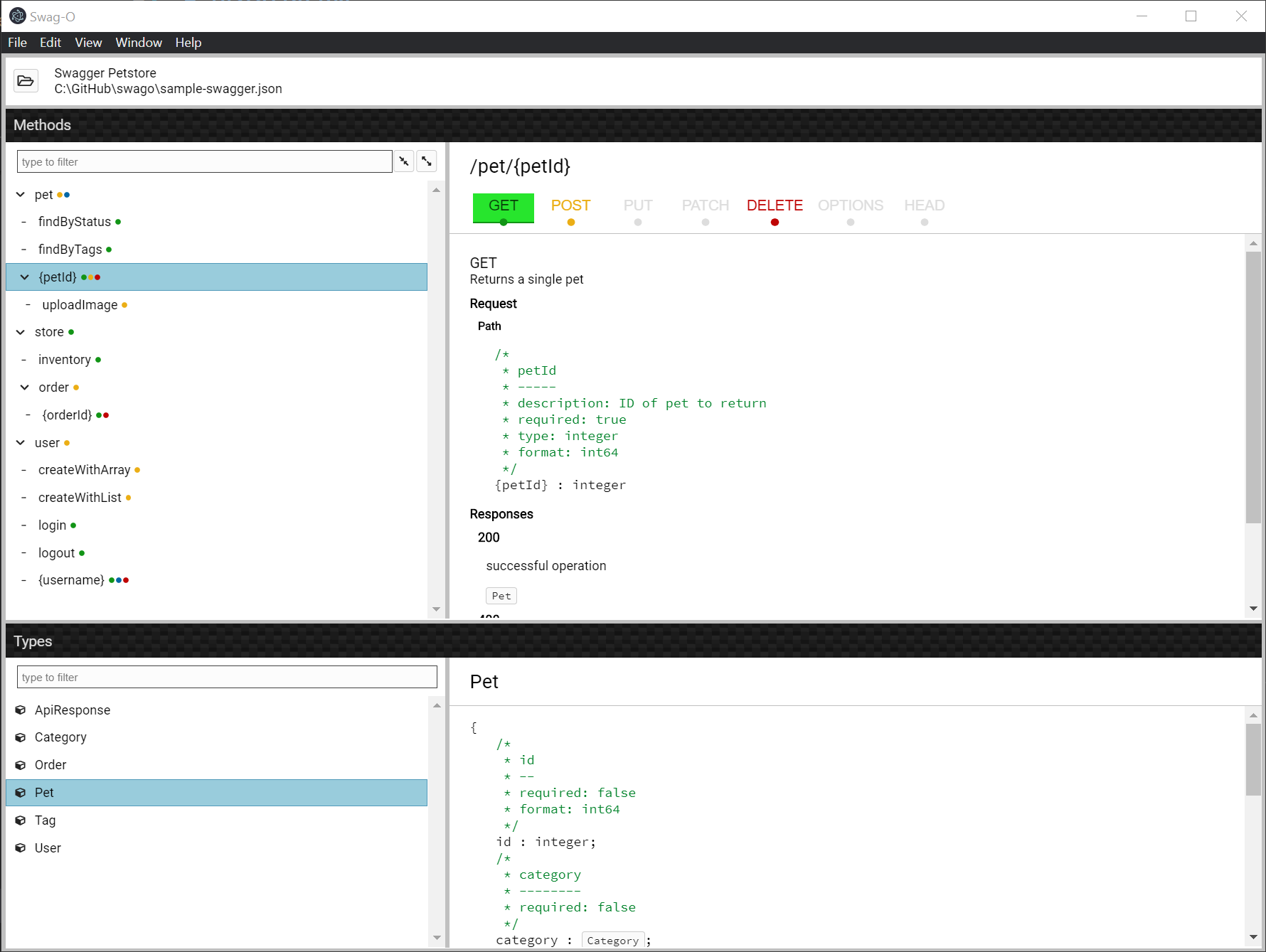The width and height of the screenshot is (1266, 952).
Task: Focus the Methods filter input field
Action: [x=205, y=161]
